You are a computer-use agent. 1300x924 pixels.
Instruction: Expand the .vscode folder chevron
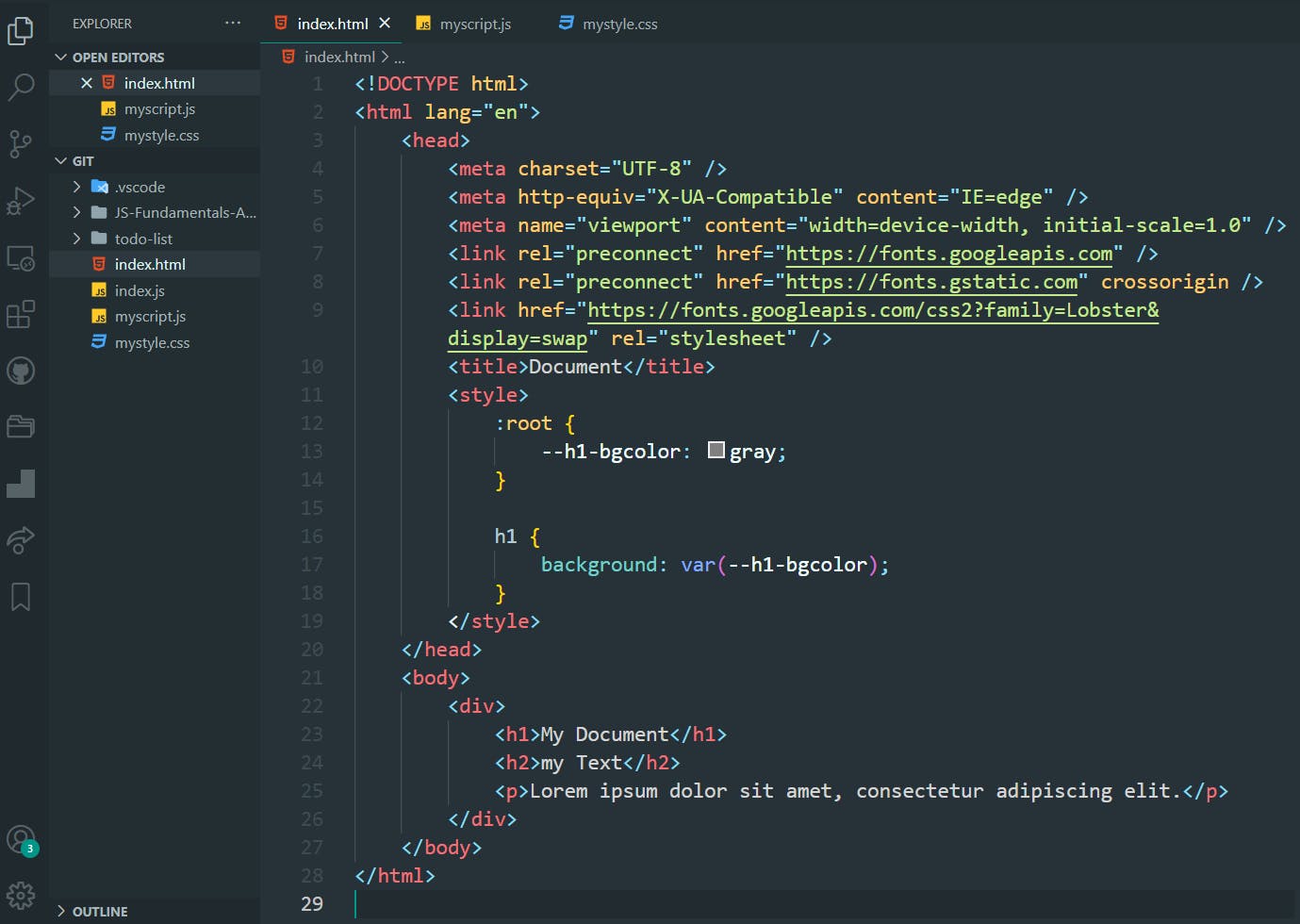76,187
